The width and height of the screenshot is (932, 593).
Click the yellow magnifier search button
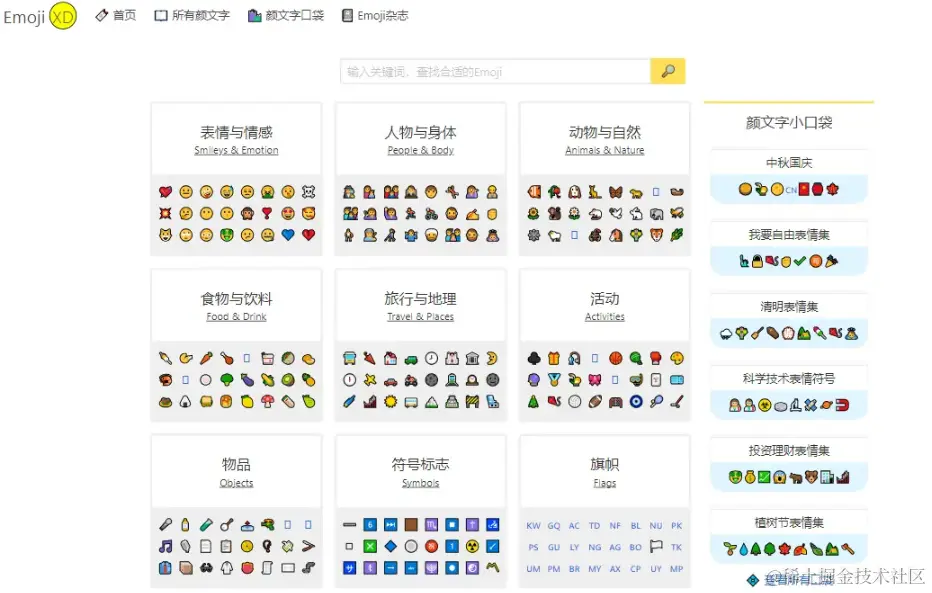click(668, 71)
